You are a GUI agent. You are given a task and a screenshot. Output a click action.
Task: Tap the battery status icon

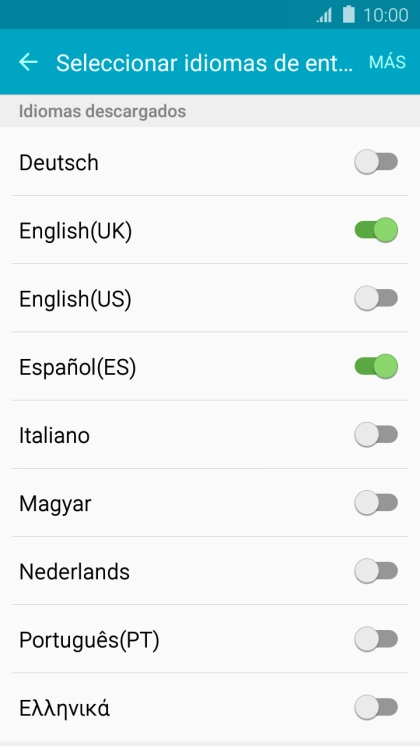349,15
